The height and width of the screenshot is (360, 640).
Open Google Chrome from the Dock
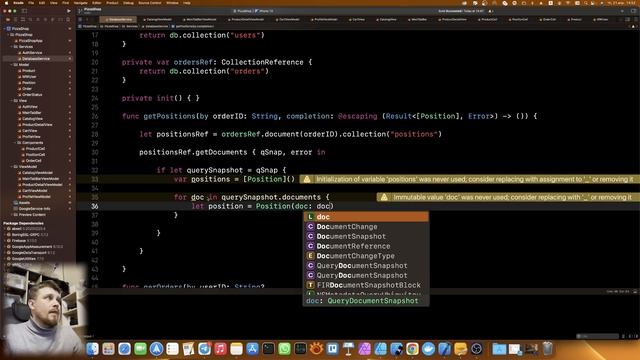pyautogui.click(x=412, y=349)
